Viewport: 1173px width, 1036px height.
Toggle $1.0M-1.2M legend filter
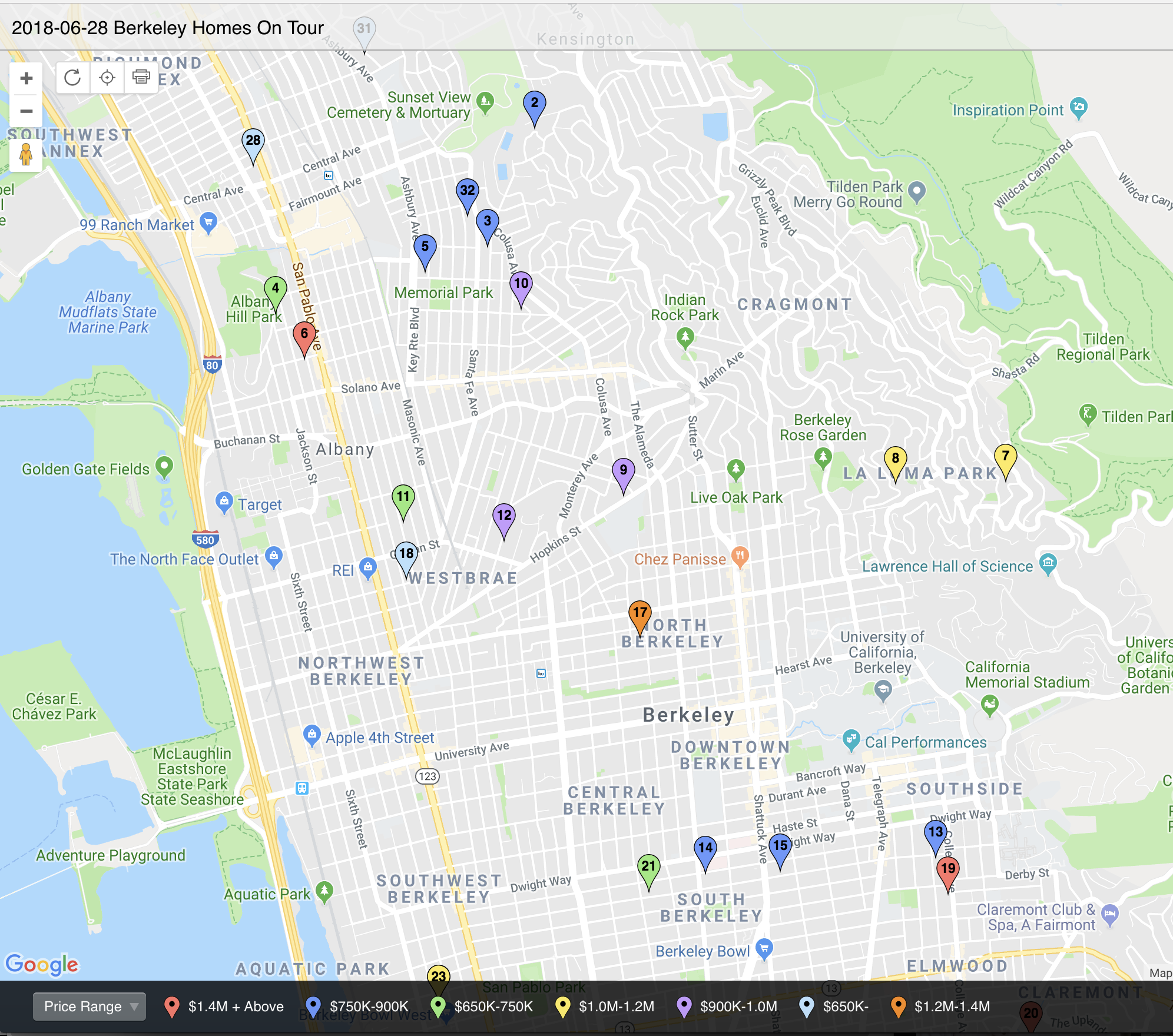pyautogui.click(x=605, y=1007)
